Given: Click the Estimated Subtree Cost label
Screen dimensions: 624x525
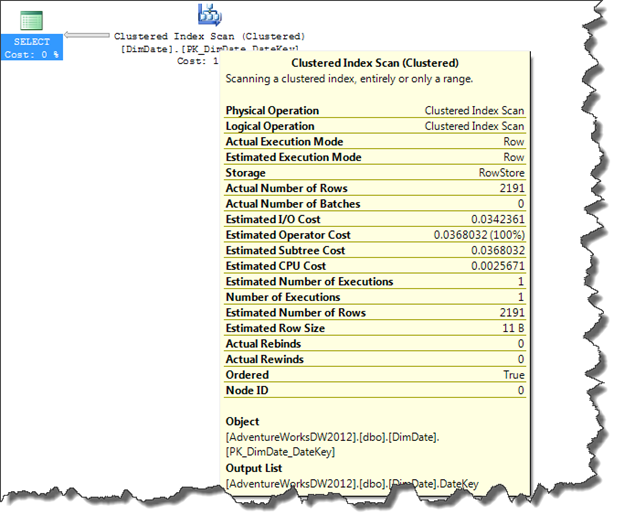Looking at the screenshot, I should (x=285, y=250).
